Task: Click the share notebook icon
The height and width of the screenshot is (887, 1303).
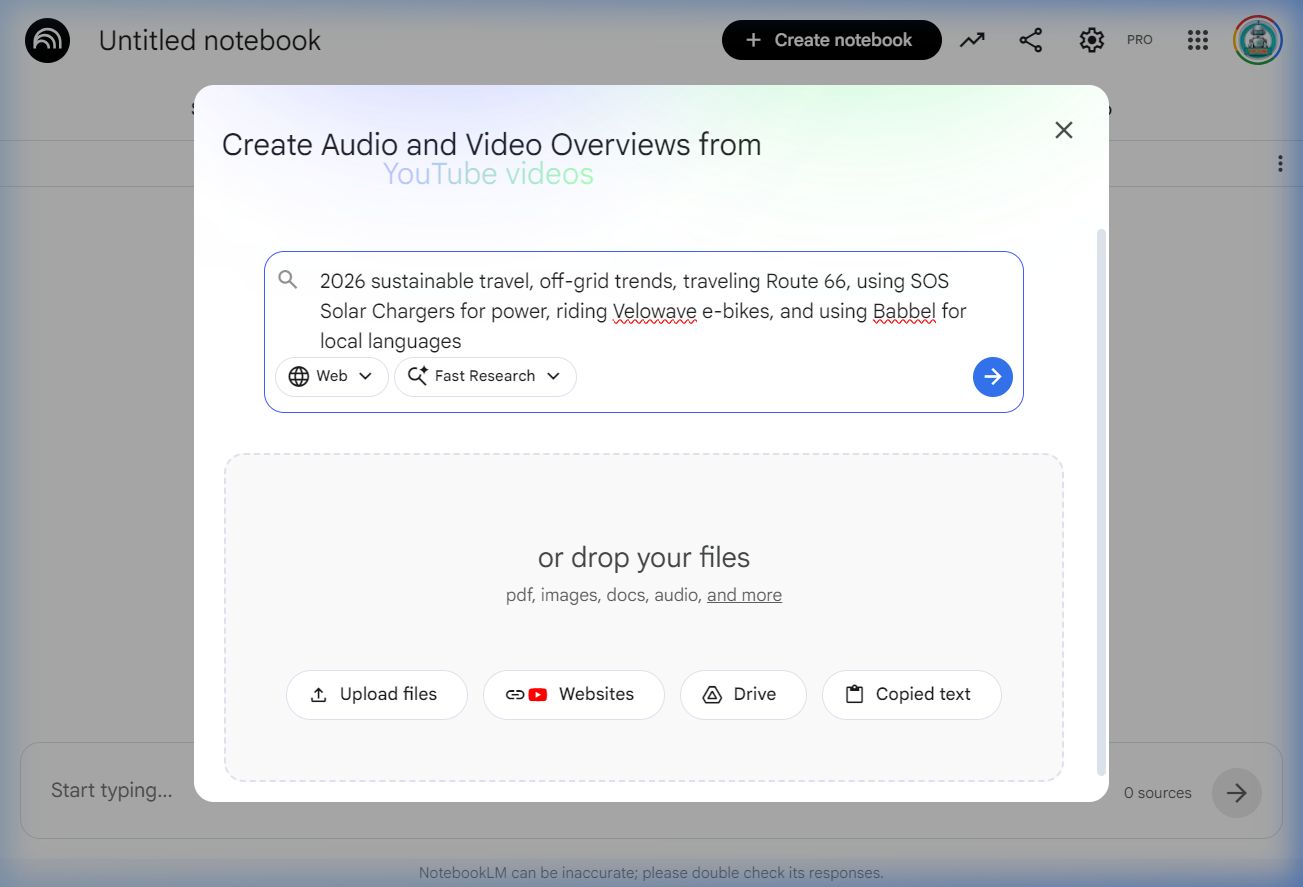Action: click(1030, 40)
